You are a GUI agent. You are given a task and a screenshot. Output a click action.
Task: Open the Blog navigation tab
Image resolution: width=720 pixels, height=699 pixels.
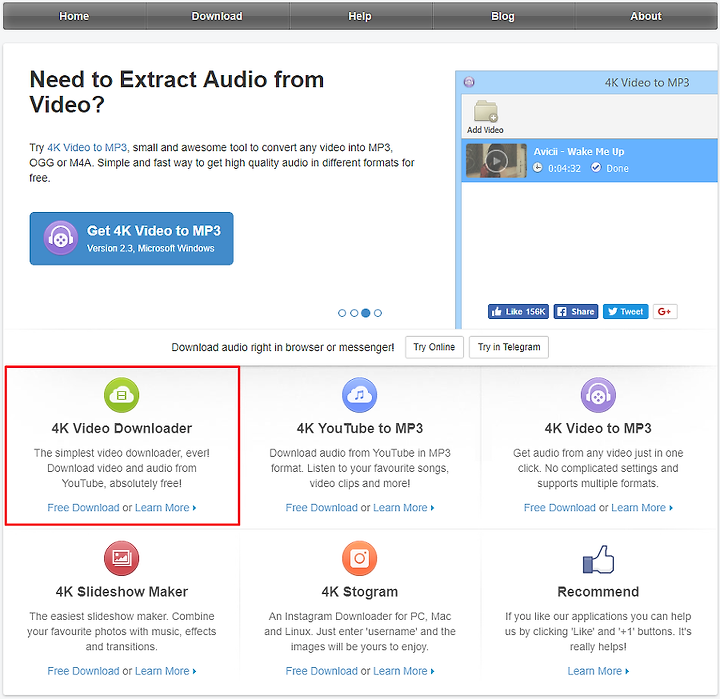503,16
